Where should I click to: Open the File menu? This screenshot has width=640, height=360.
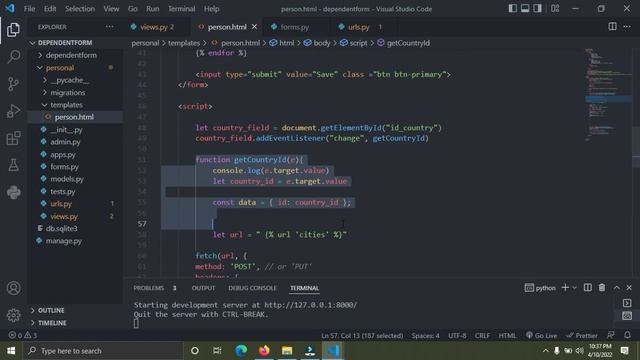tap(29, 9)
